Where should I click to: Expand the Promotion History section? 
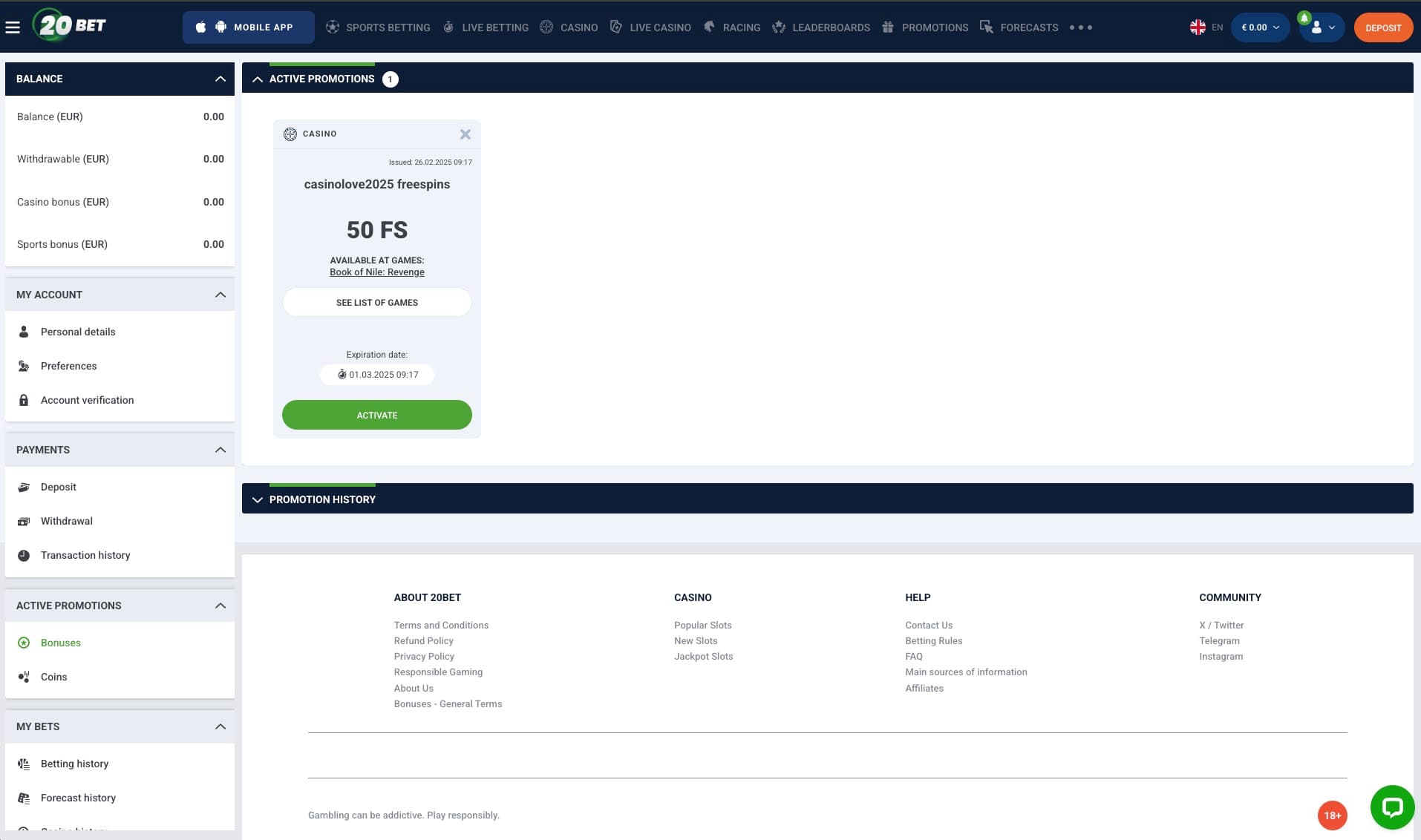tap(258, 499)
